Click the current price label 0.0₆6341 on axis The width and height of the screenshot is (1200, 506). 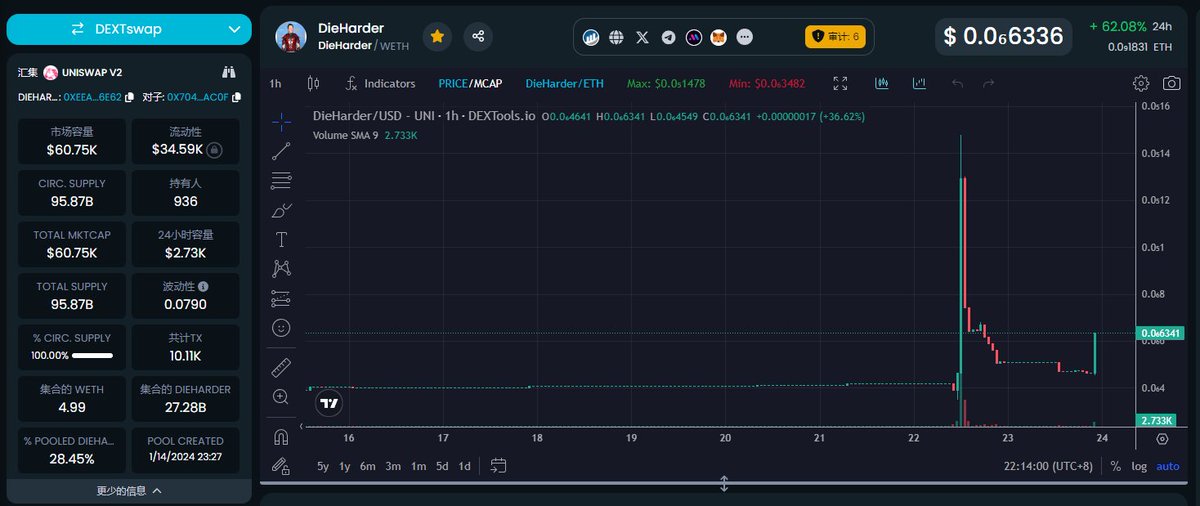pos(1161,333)
